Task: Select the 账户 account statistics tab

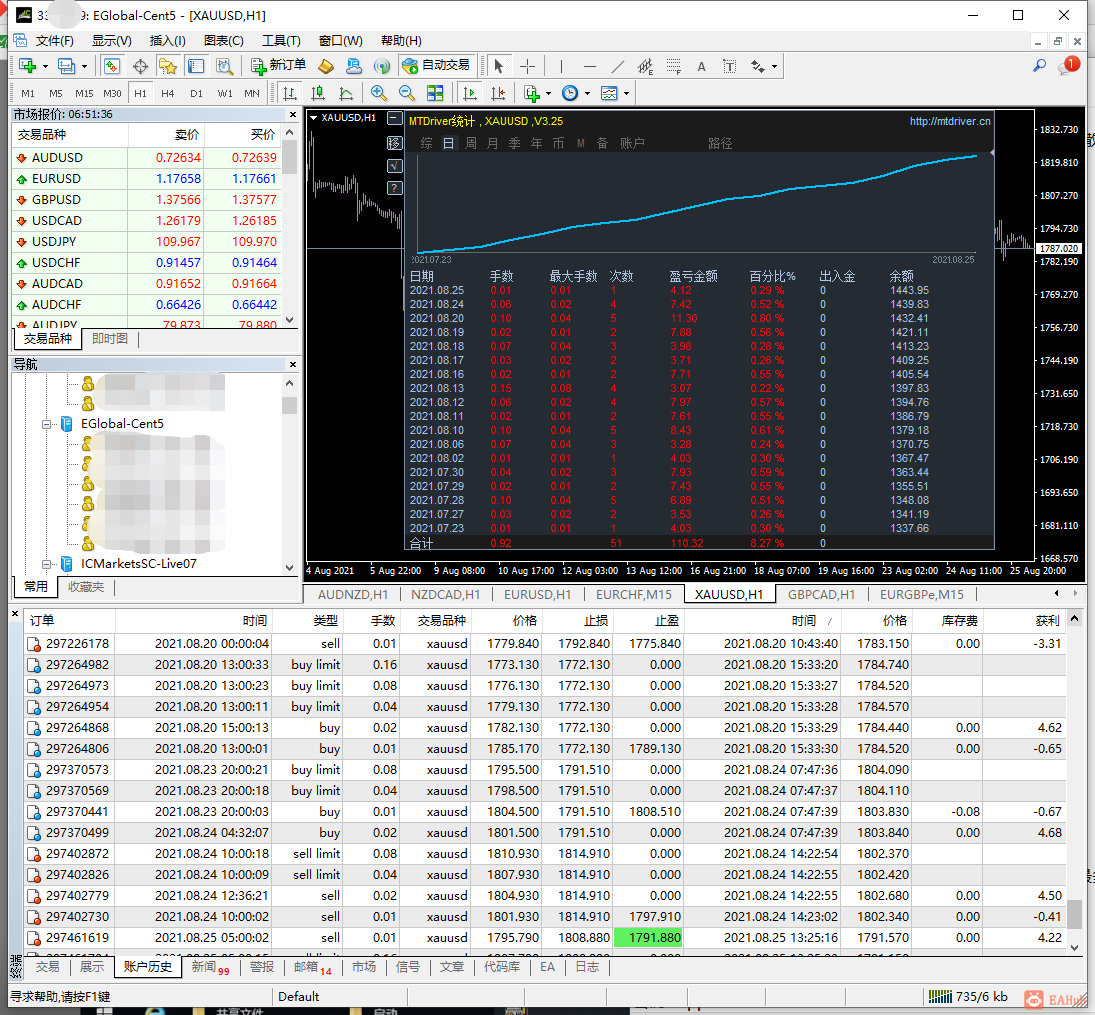Action: (632, 143)
